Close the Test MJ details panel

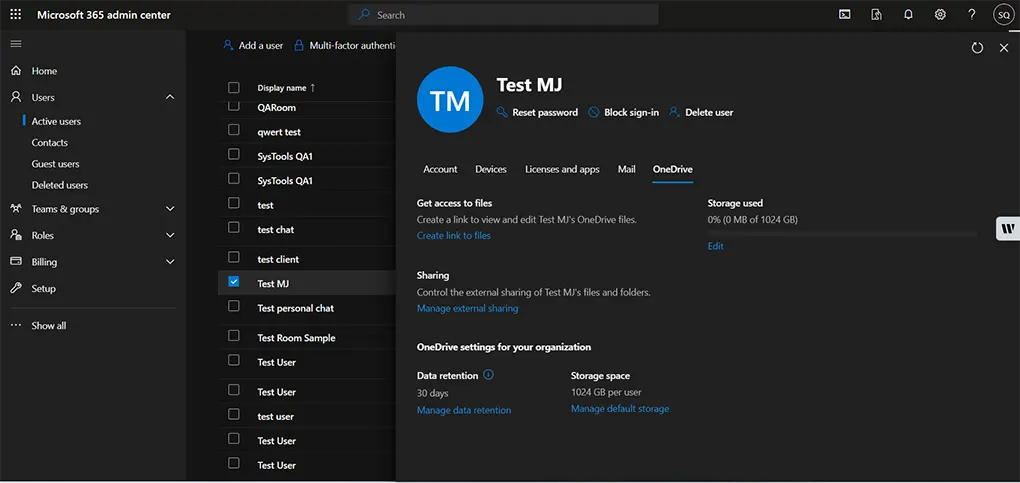point(1004,48)
